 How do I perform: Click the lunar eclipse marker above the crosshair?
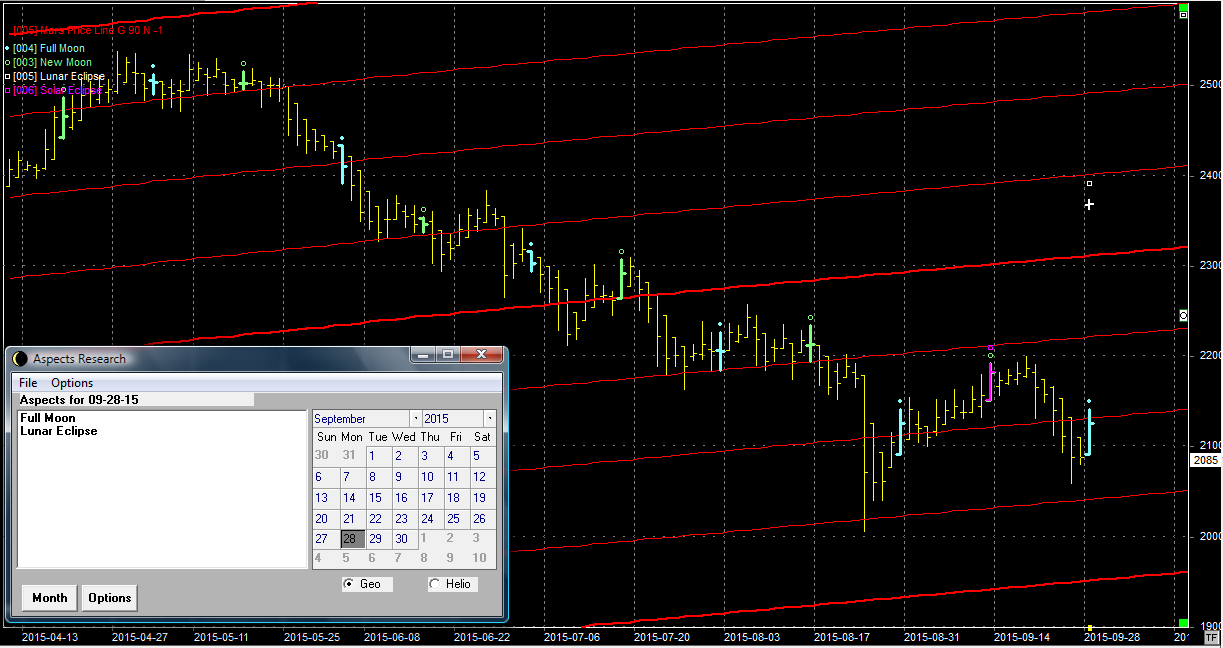tap(1089, 183)
